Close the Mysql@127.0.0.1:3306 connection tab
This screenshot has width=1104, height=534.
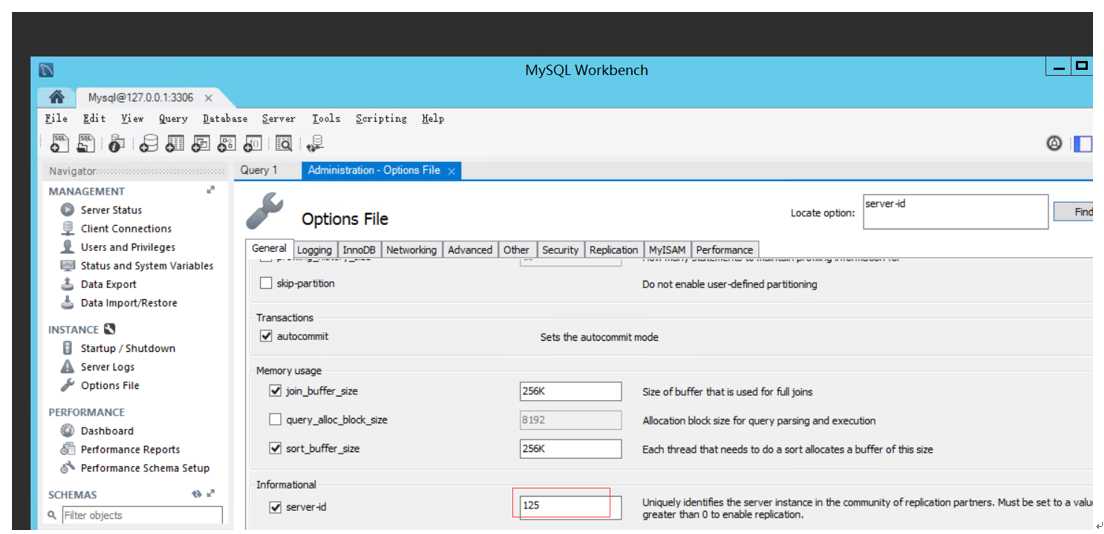click(208, 98)
